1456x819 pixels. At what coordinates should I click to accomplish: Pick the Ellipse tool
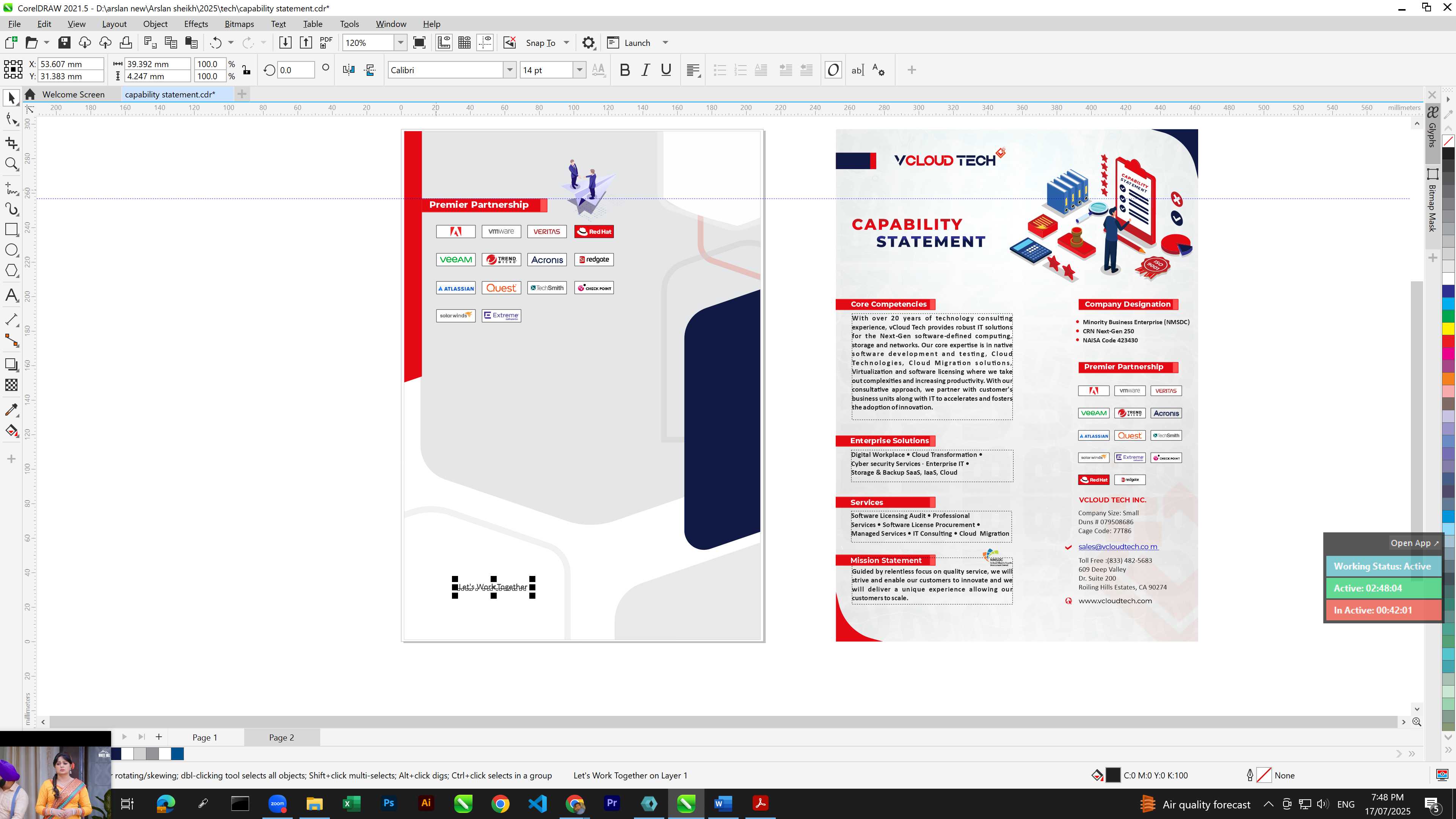pyautogui.click(x=11, y=250)
